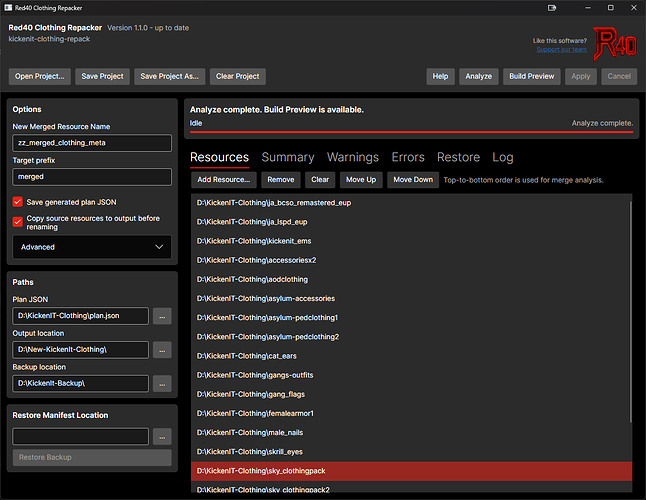Browse for the Restore Manifest Location

tap(162, 437)
